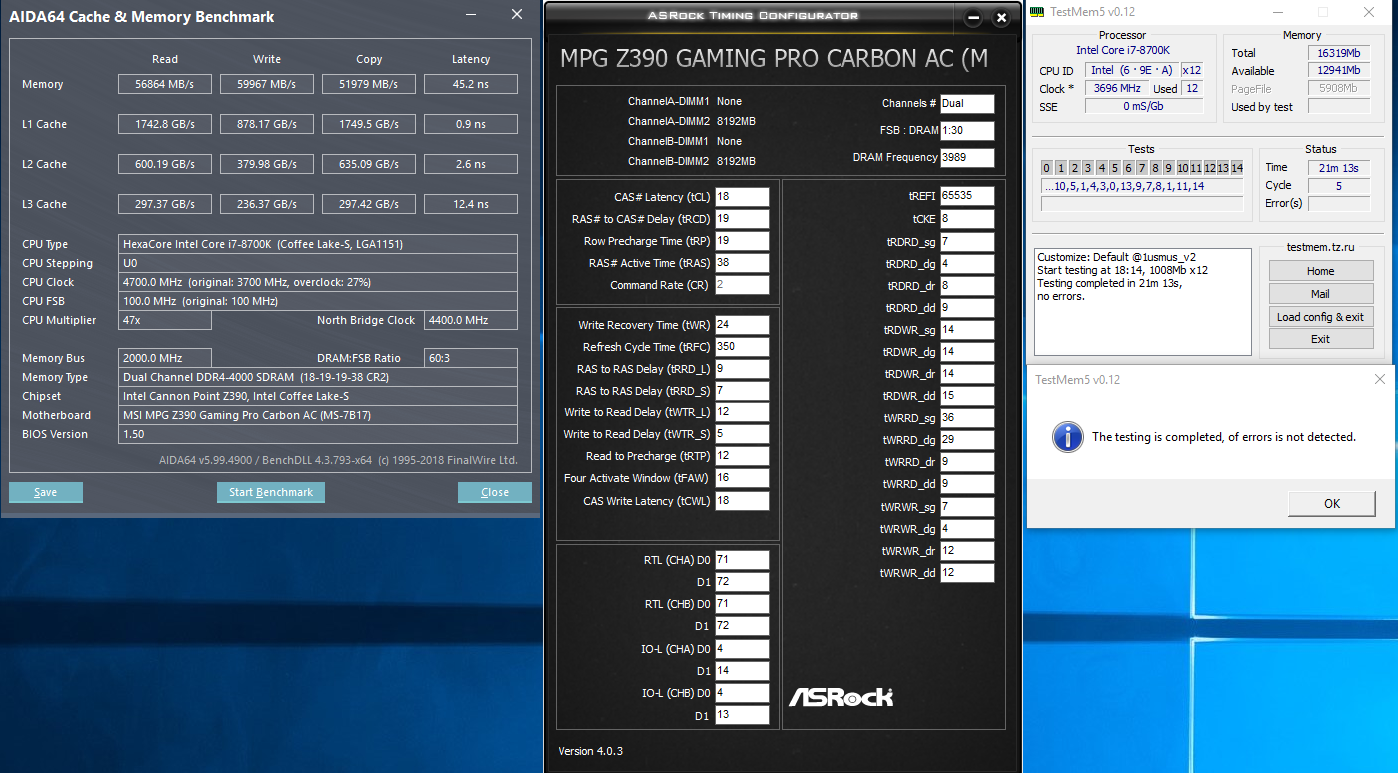Click the BIOS Version 1.50 field

tap(318, 434)
